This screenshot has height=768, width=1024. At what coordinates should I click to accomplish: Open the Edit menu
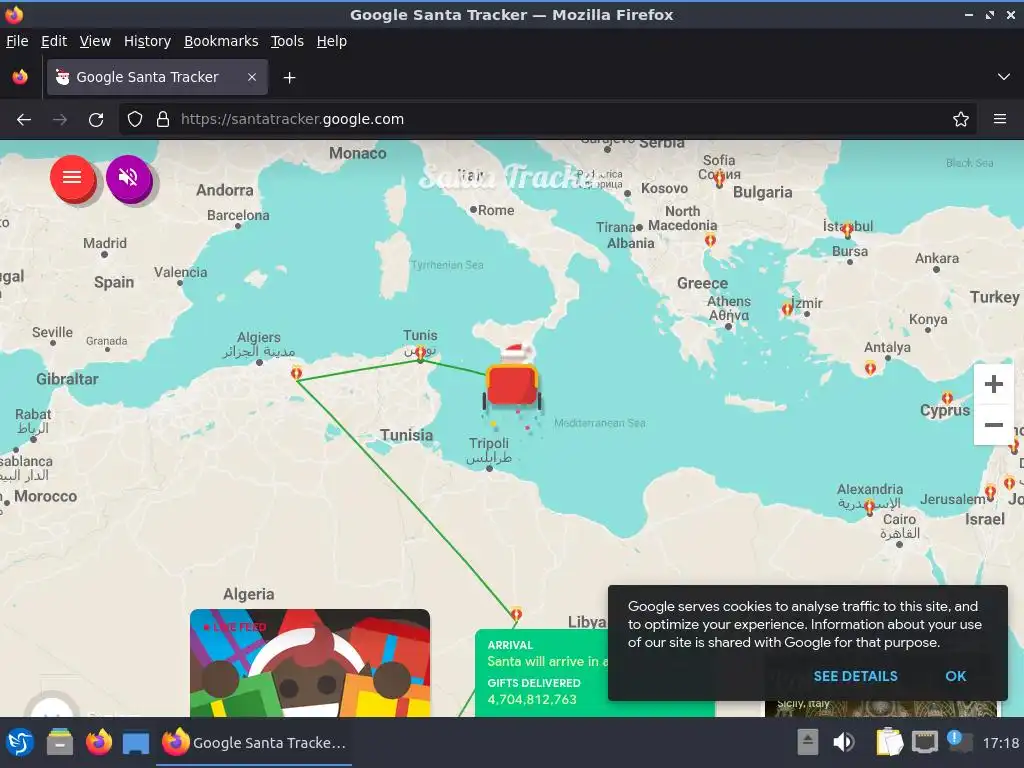pos(54,41)
